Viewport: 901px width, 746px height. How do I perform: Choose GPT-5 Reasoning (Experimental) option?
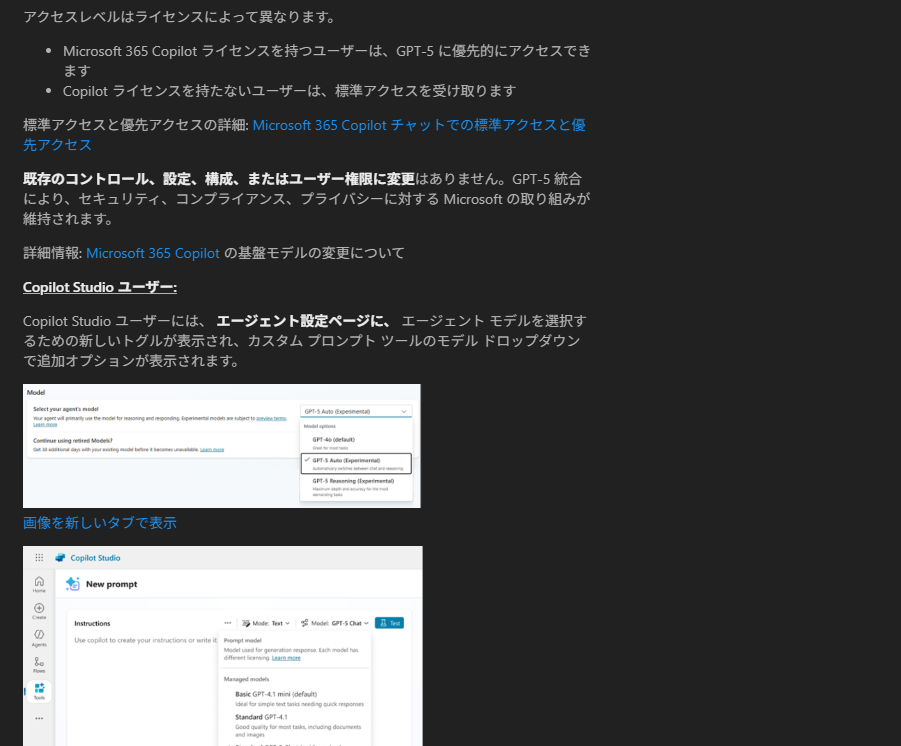[x=356, y=487]
